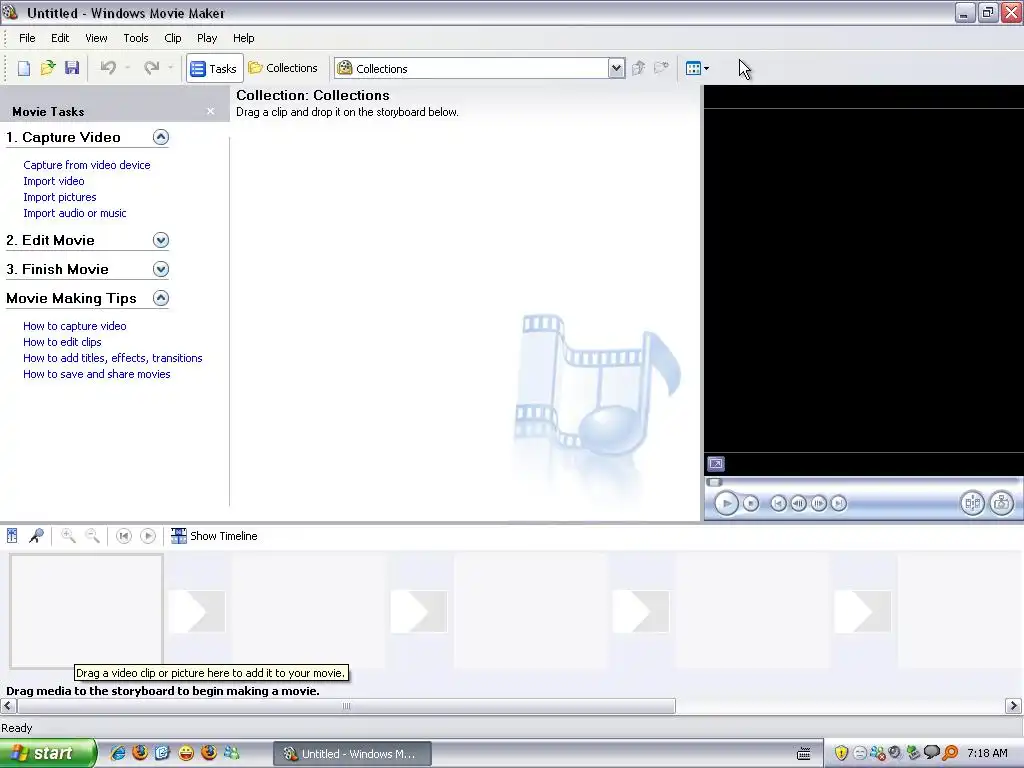Open project using the folder toolbar icon
The width and height of the screenshot is (1024, 768).
tap(48, 68)
